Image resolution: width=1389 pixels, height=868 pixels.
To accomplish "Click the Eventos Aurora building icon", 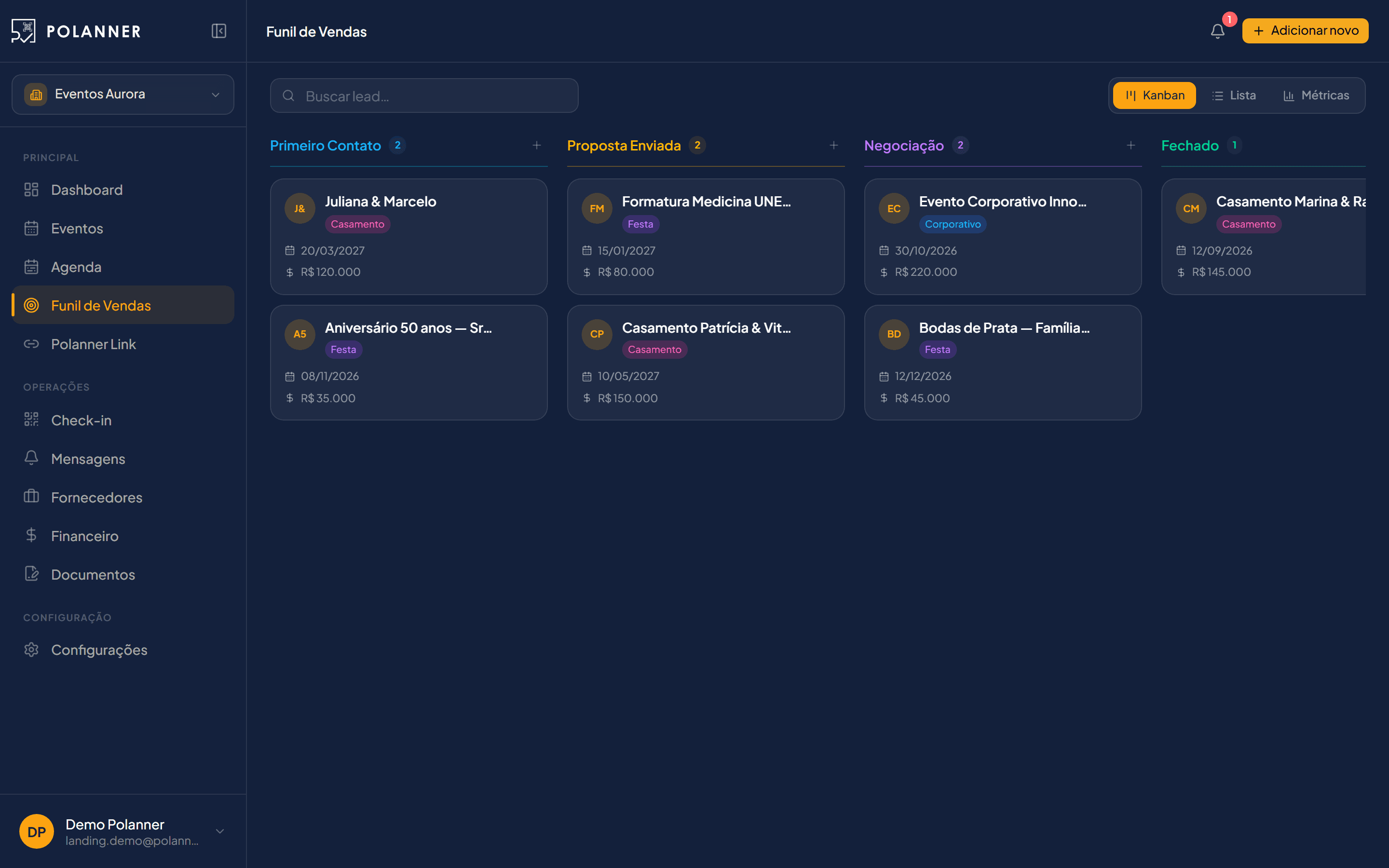I will (x=36, y=95).
